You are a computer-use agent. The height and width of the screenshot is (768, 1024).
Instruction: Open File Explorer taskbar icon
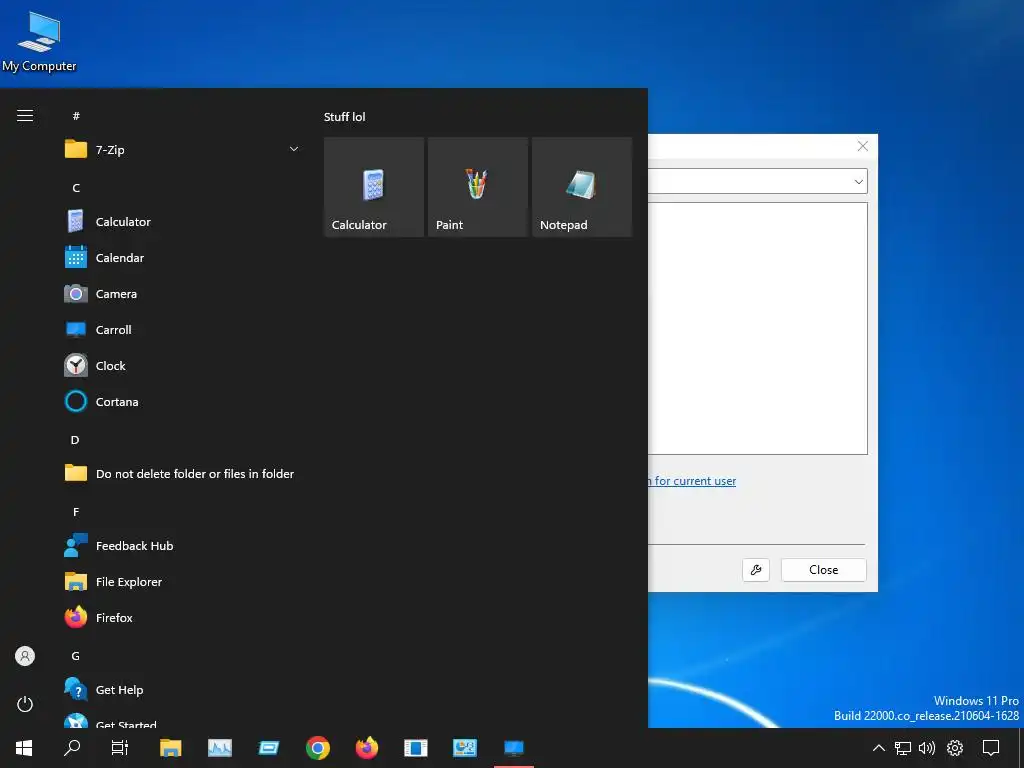[170, 748]
